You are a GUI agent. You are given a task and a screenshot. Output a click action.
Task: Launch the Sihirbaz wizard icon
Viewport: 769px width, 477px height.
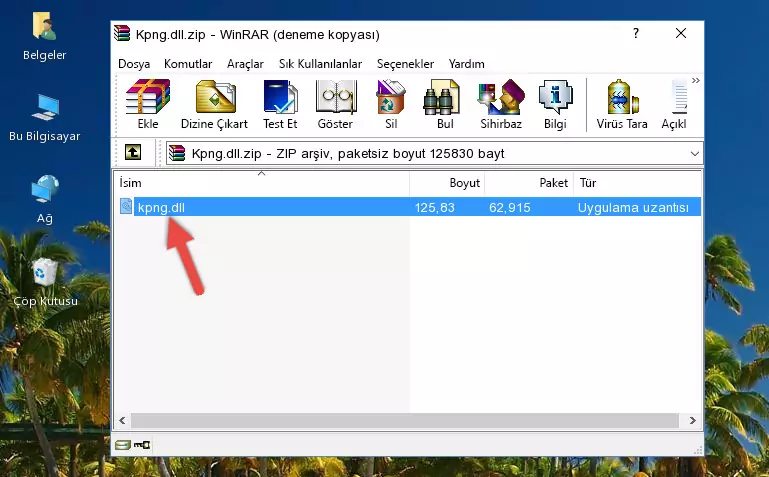[501, 104]
